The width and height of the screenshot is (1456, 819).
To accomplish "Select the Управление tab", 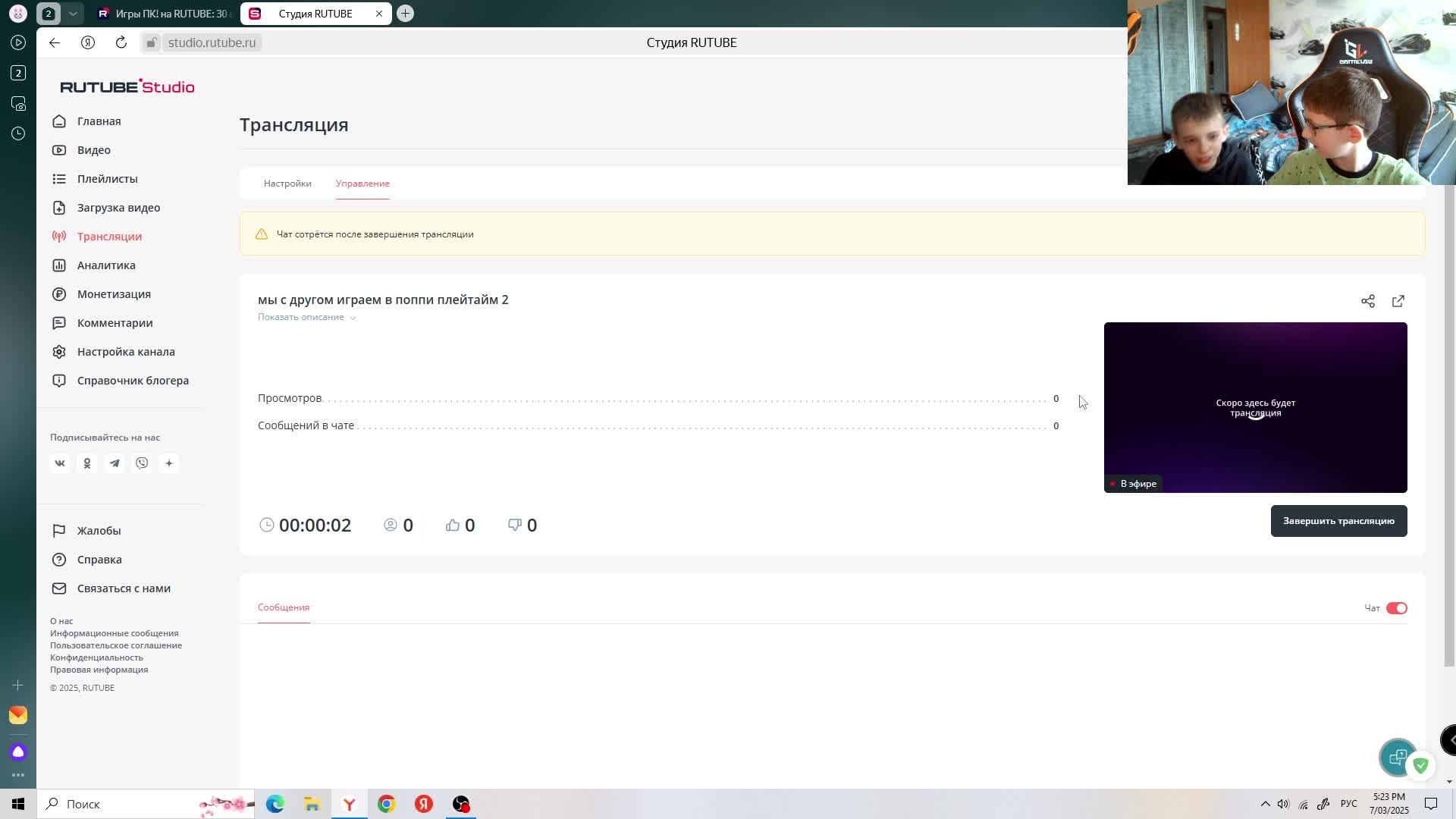I will [x=362, y=184].
